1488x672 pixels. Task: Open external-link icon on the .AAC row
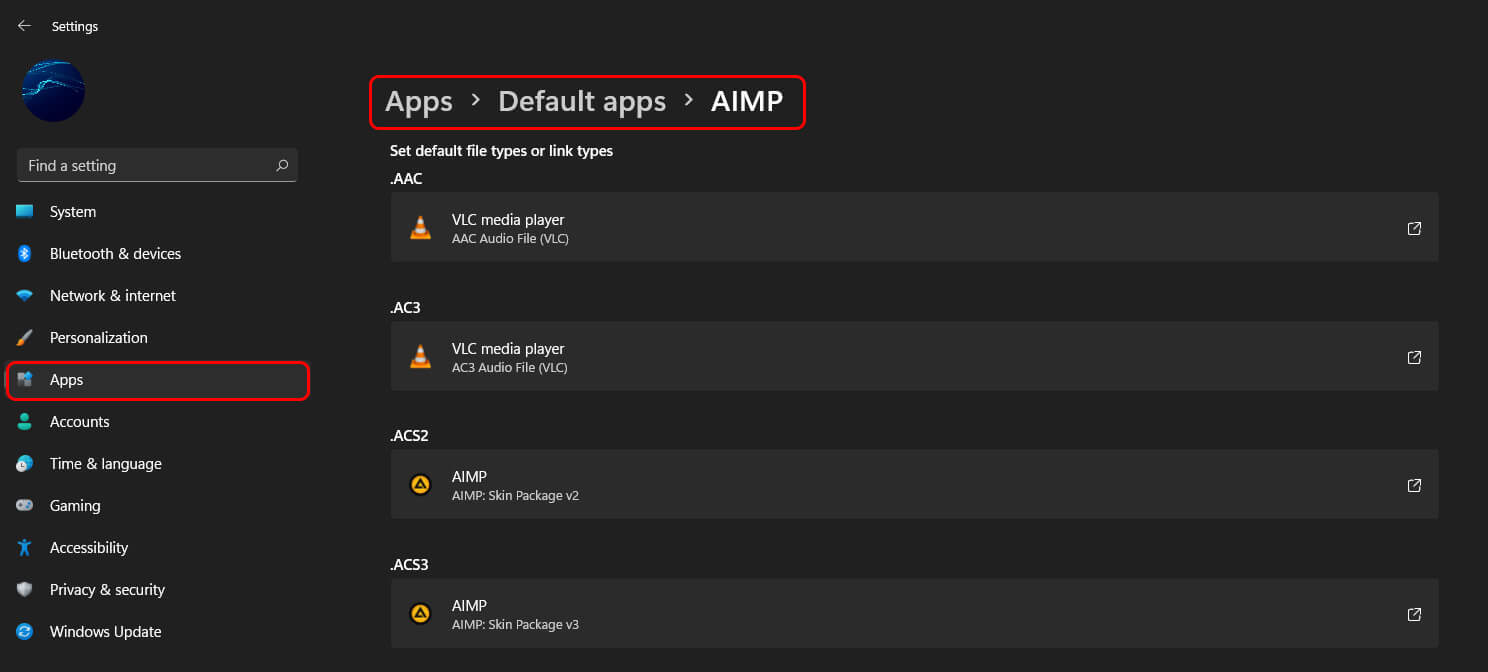(1414, 228)
